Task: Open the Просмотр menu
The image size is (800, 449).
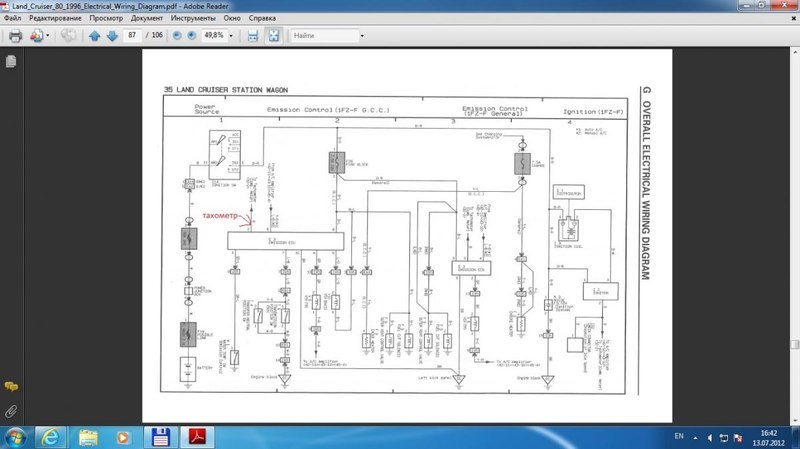Action: click(106, 18)
